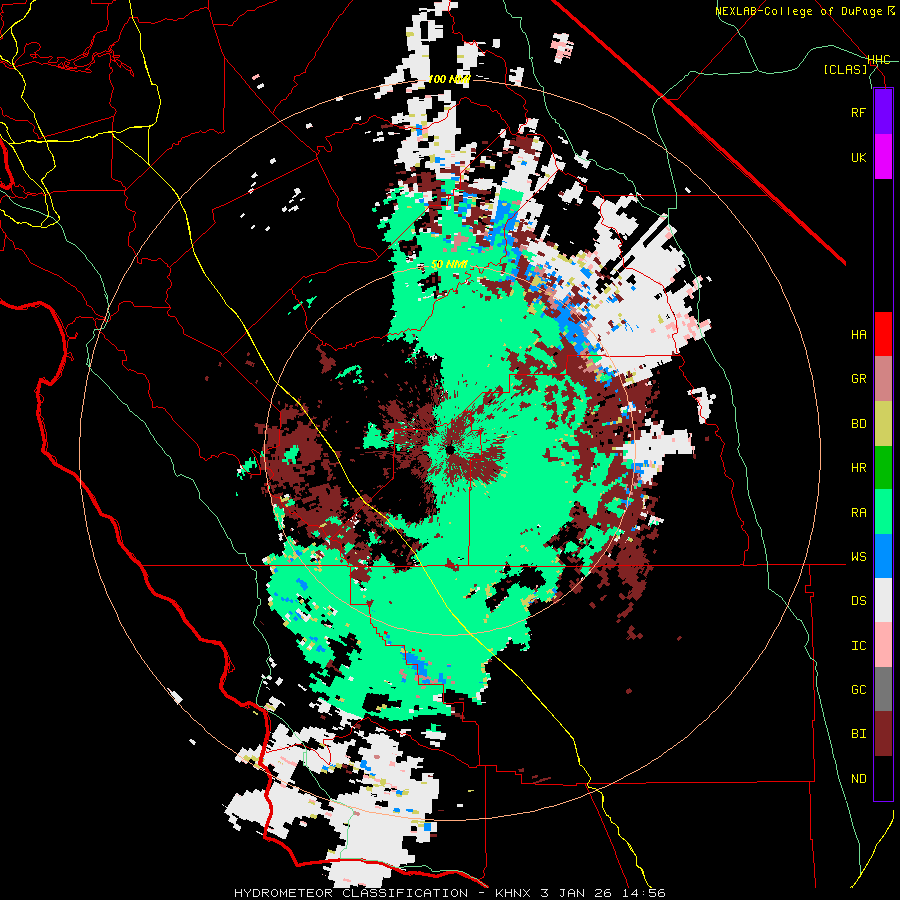The image size is (900, 900).
Task: Click the DS legend label
Action: coord(858,601)
